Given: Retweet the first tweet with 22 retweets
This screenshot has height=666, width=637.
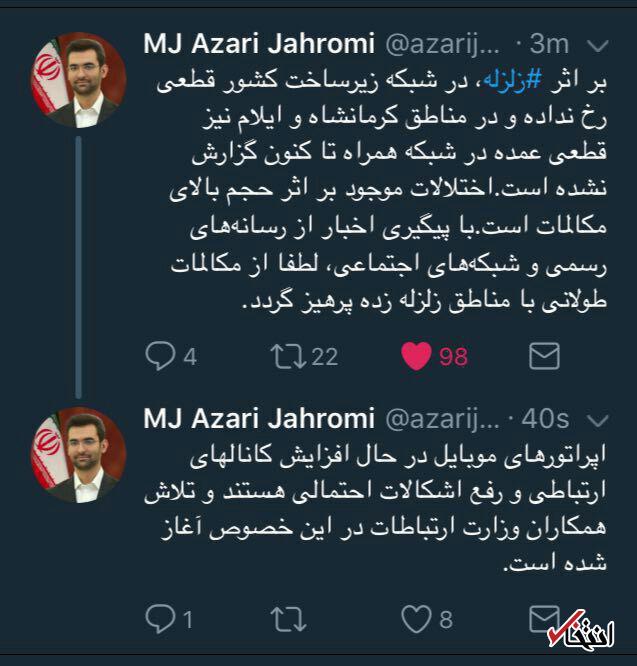Looking at the screenshot, I should tap(288, 356).
